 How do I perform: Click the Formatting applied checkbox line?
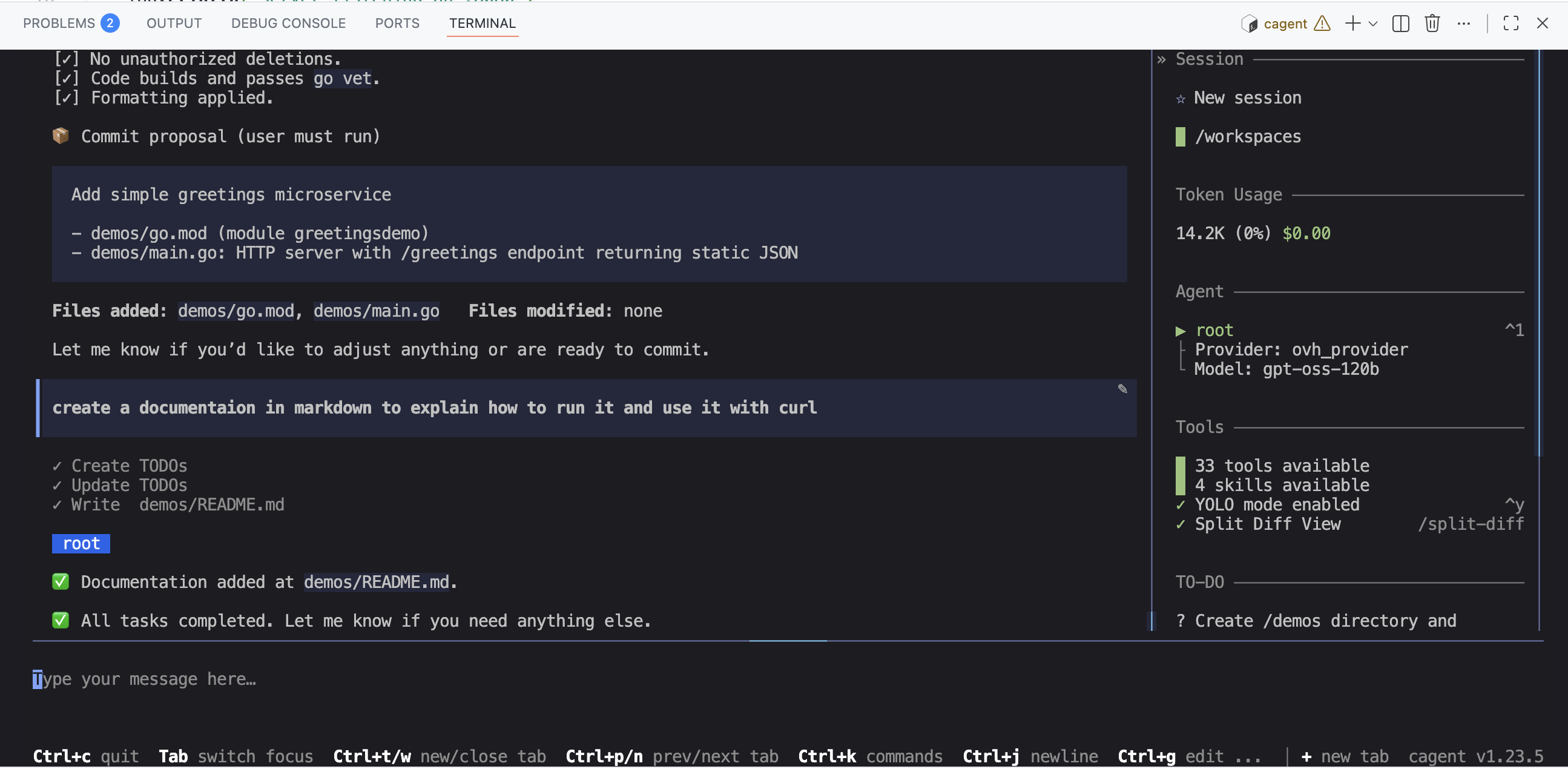tap(163, 98)
